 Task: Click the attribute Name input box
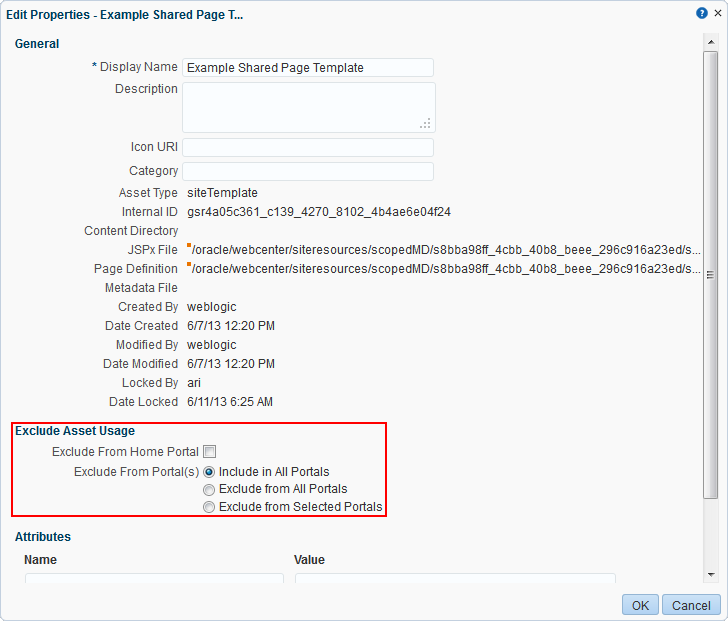point(154,578)
